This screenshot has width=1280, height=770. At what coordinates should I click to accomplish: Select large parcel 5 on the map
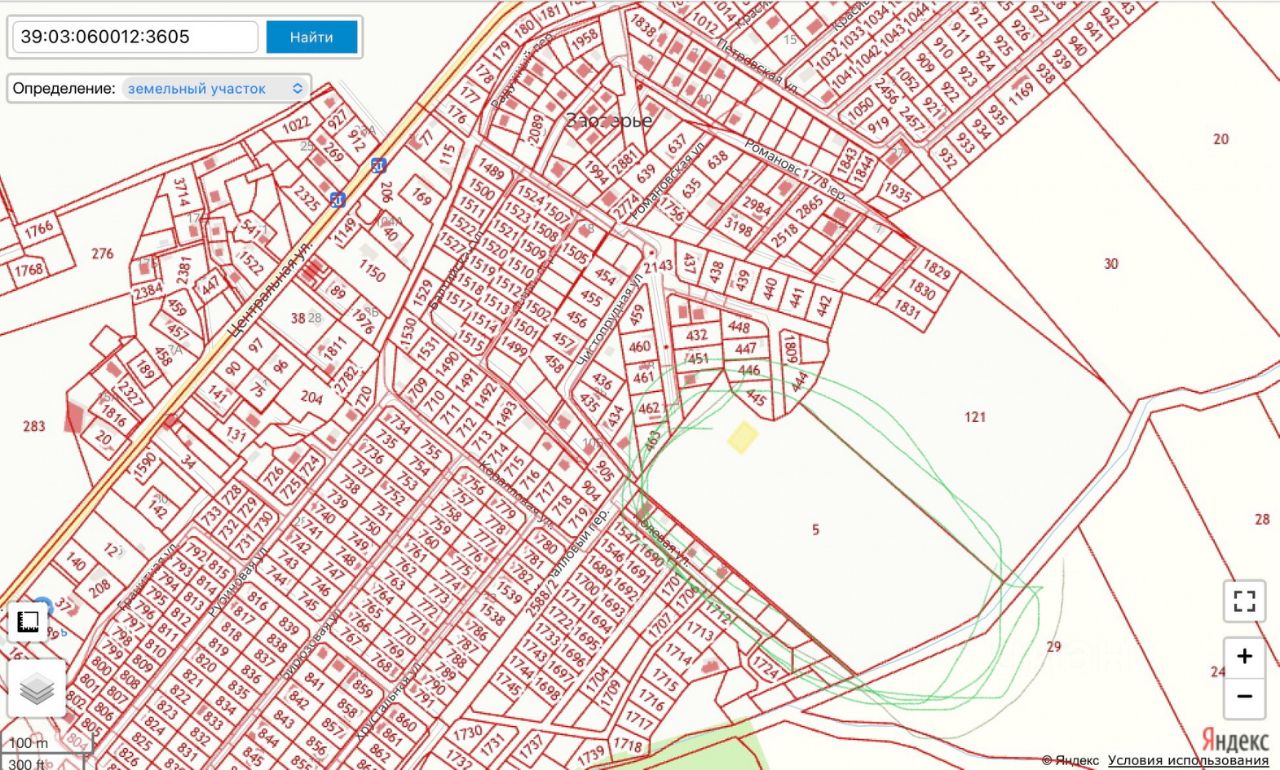pos(815,529)
